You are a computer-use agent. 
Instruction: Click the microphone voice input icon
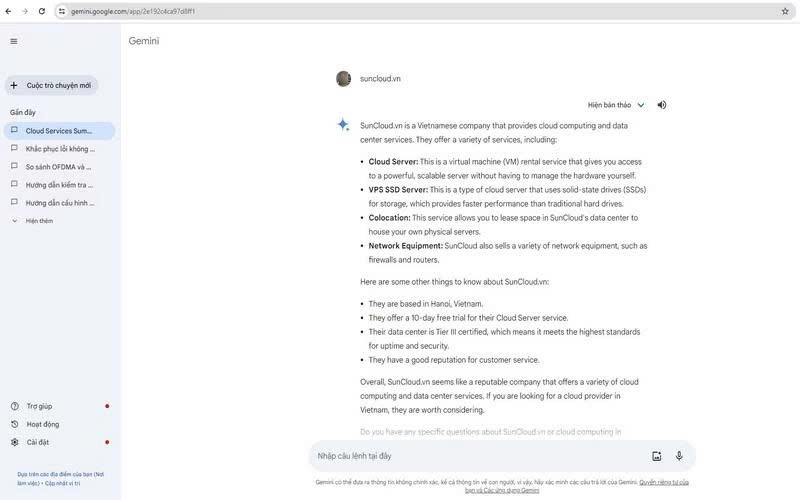(679, 456)
